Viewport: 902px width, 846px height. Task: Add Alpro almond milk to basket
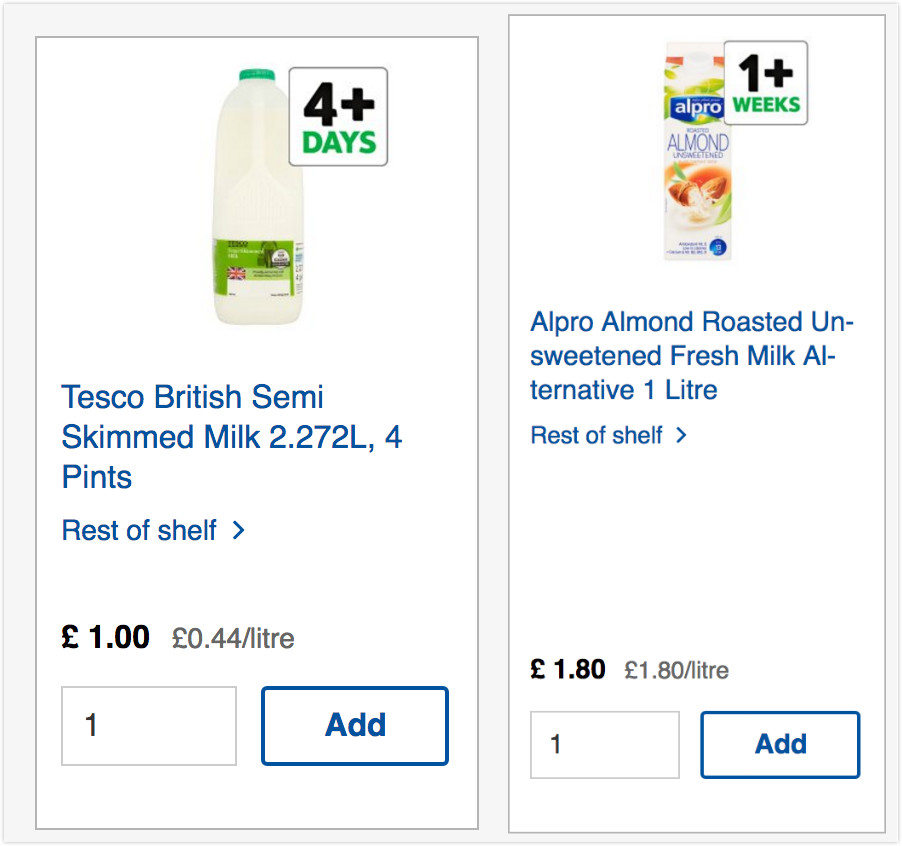pos(780,745)
